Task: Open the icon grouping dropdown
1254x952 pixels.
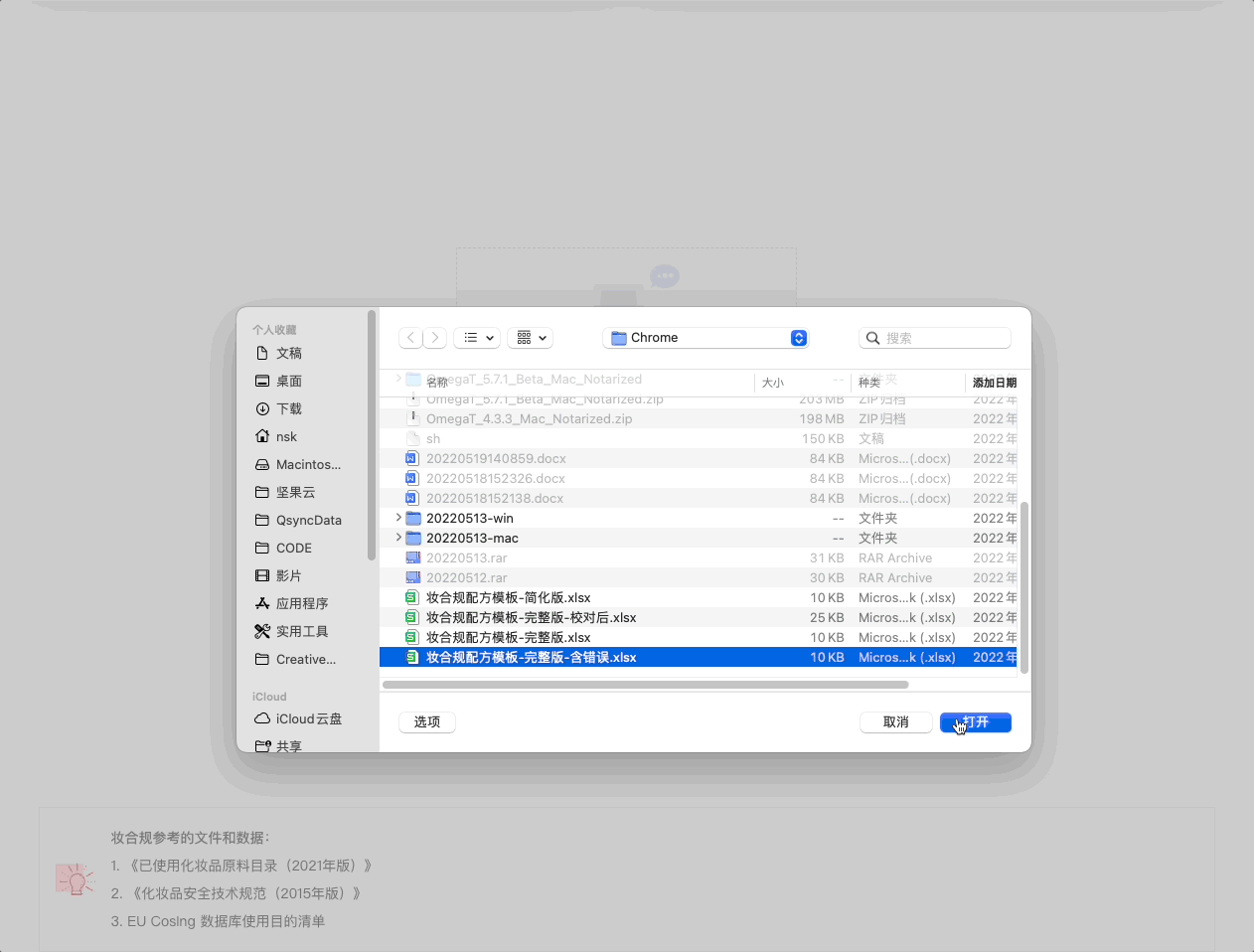Action: [x=531, y=338]
